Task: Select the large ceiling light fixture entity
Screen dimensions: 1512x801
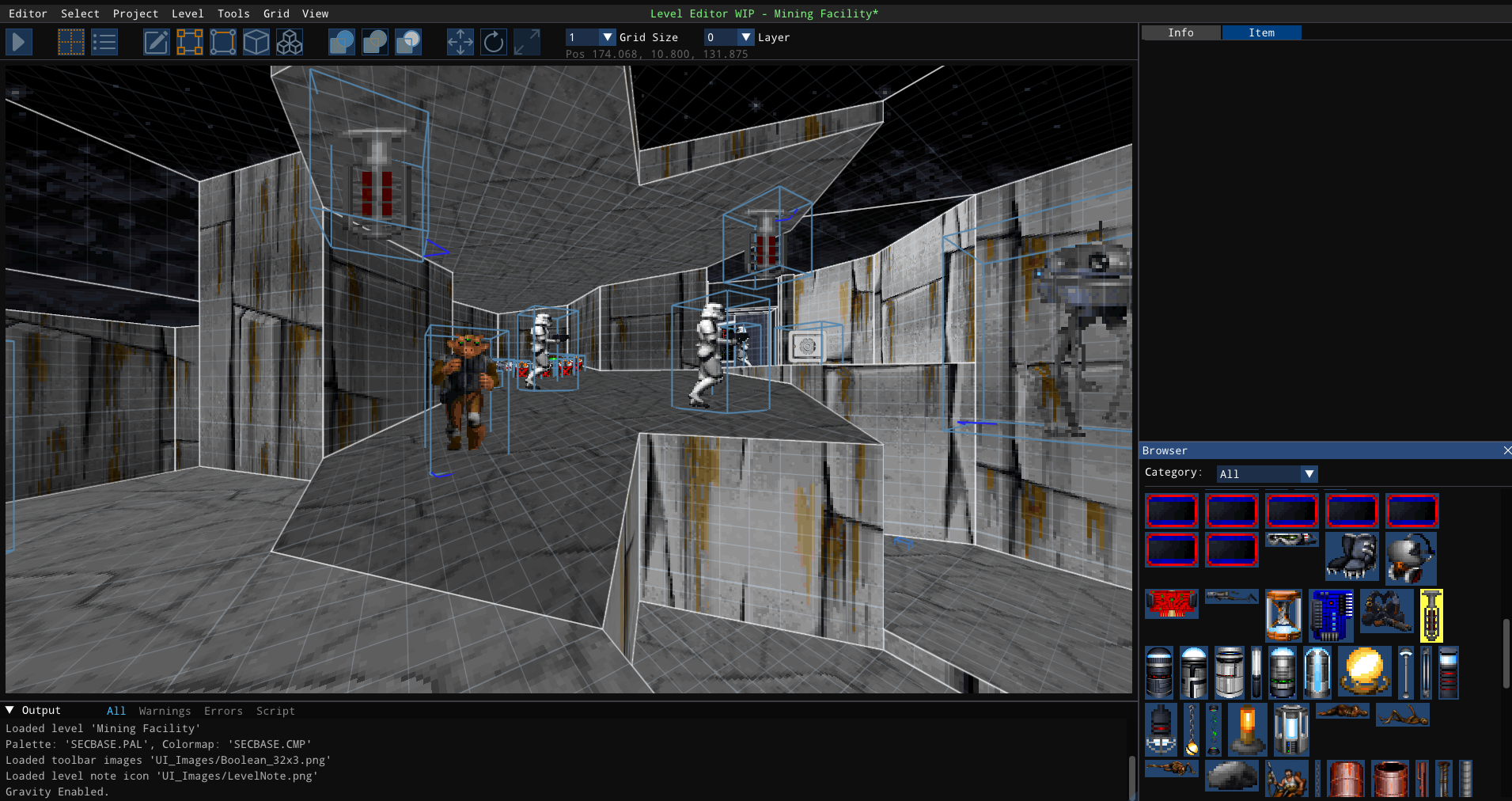Action: [376, 184]
